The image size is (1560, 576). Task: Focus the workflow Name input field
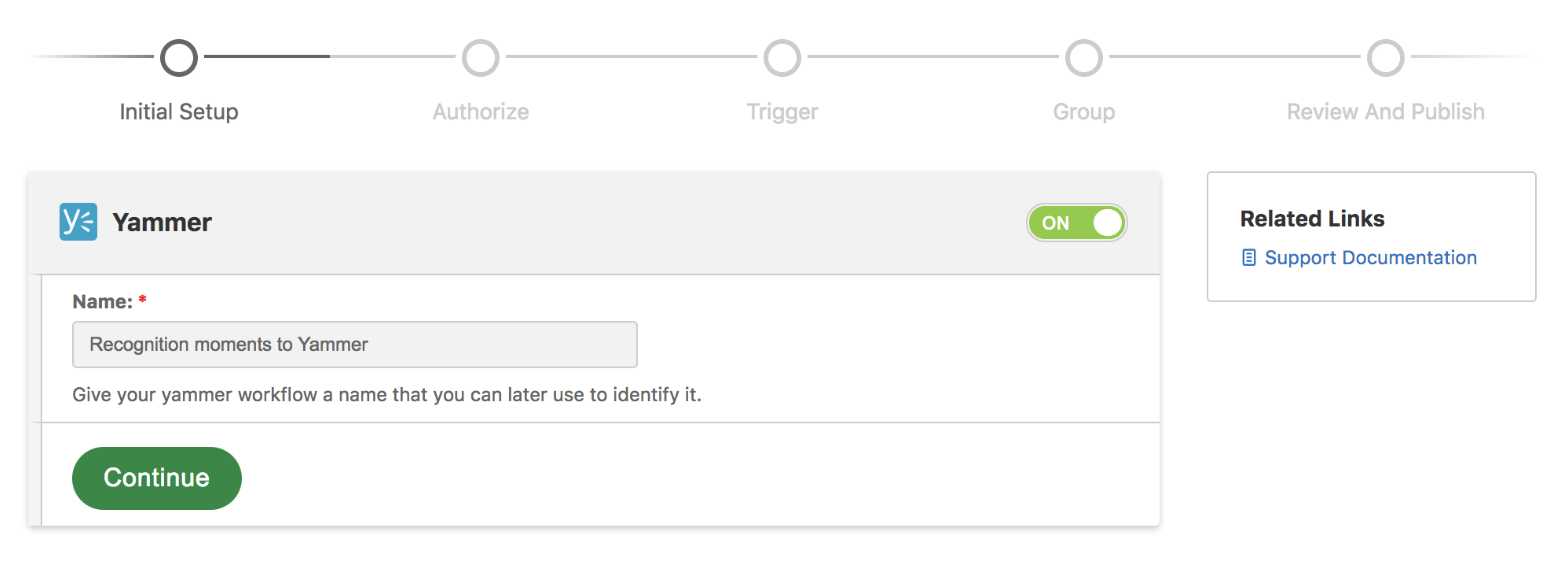pyautogui.click(x=355, y=344)
